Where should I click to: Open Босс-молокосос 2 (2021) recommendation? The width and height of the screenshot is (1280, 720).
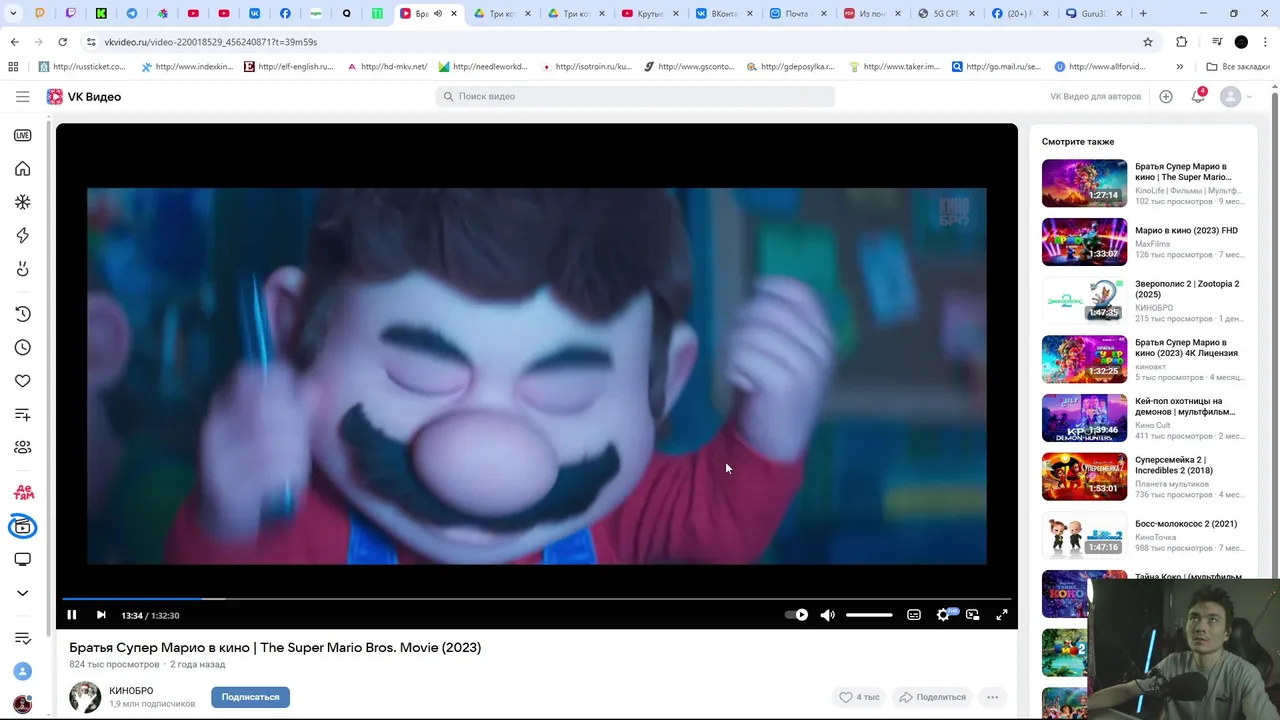pyautogui.click(x=1186, y=524)
